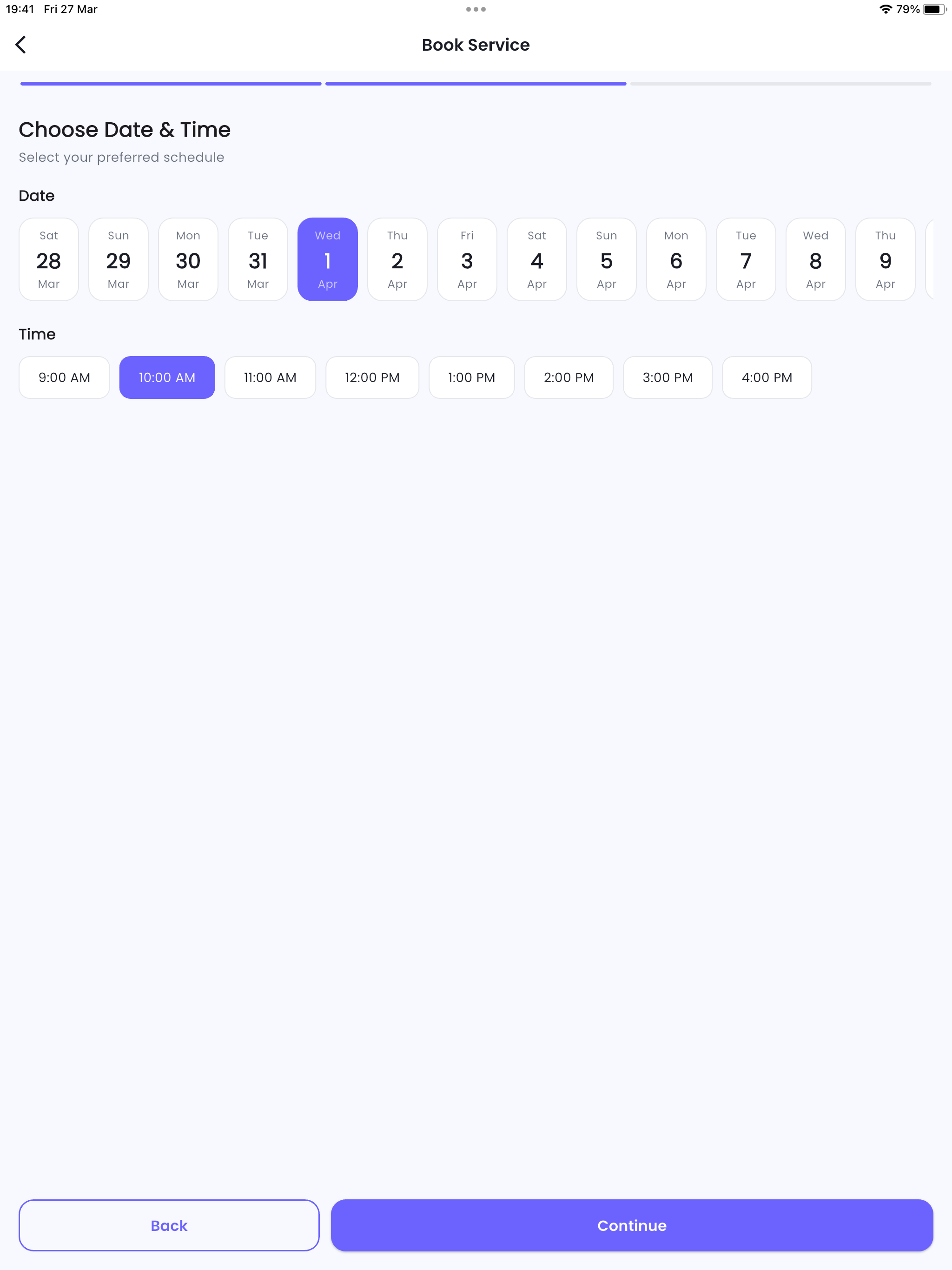
Task: Tap the back arrow icon
Action: click(x=20, y=45)
